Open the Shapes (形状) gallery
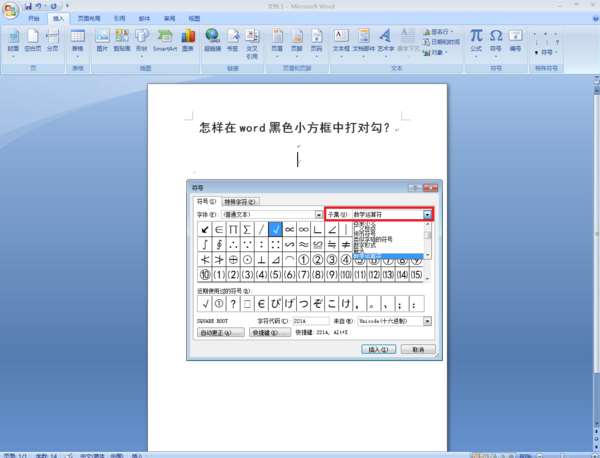This screenshot has height=458, width=600. point(142,43)
